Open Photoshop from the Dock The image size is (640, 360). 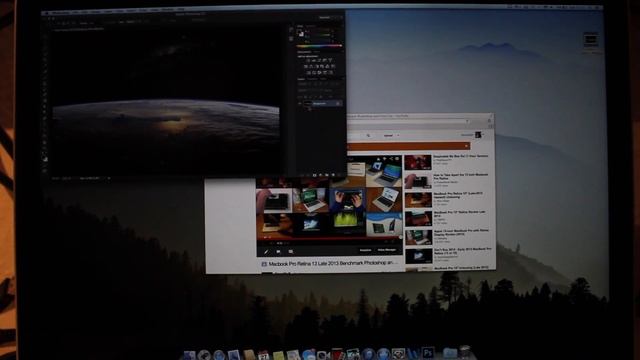pos(428,353)
